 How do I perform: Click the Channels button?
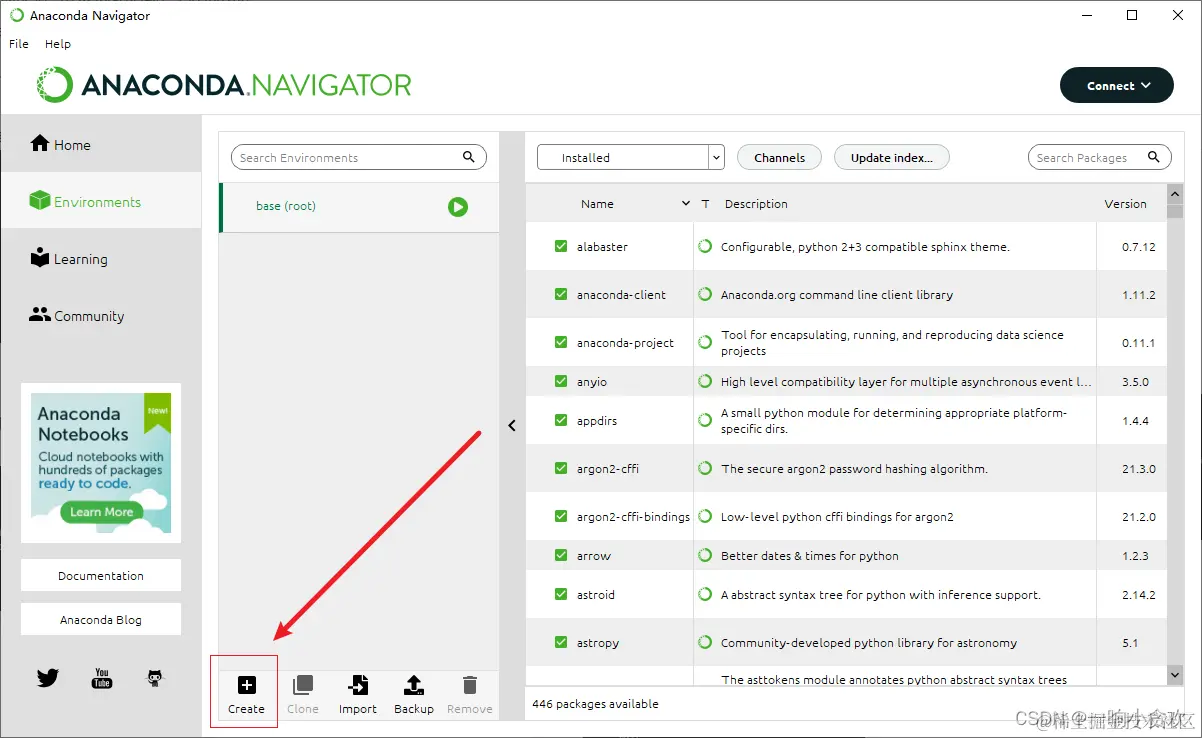point(779,157)
